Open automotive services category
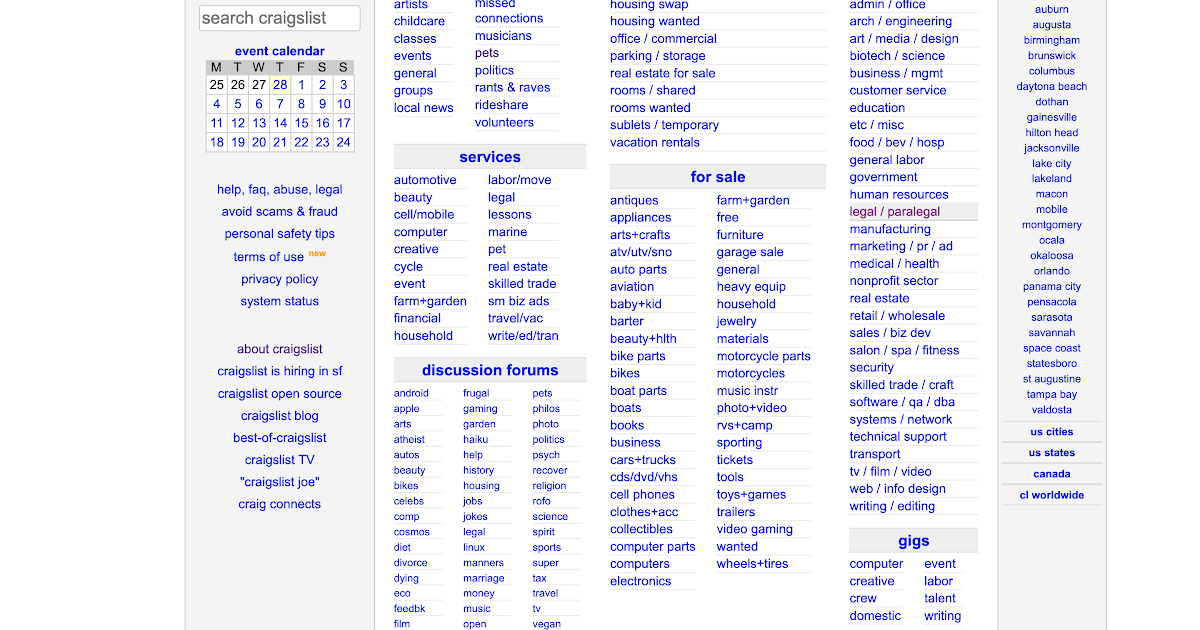The height and width of the screenshot is (630, 1200). 425,180
